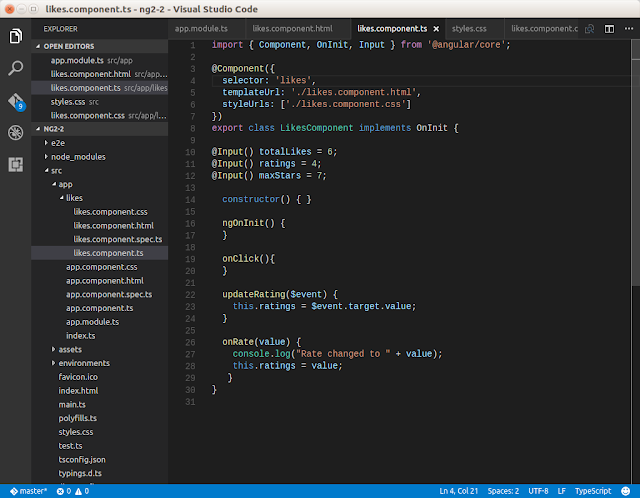The height and width of the screenshot is (498, 640).
Task: Change language mode via TypeScript
Action: 593,491
